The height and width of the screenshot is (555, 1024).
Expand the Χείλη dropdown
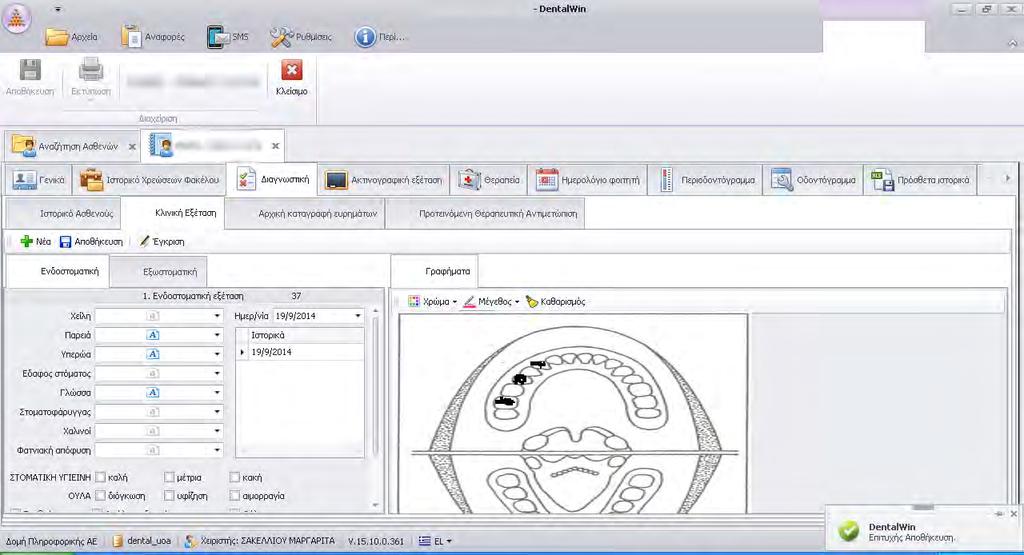(x=217, y=316)
